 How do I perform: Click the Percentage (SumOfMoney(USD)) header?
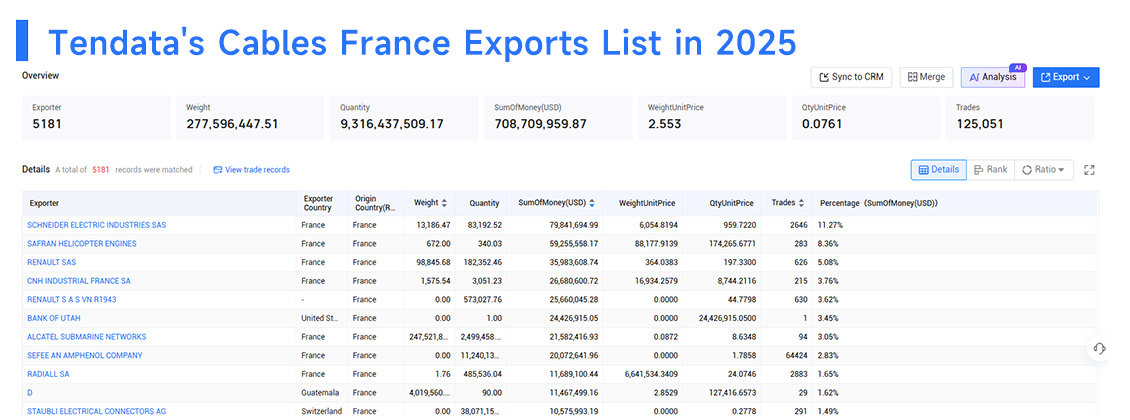[x=954, y=203]
